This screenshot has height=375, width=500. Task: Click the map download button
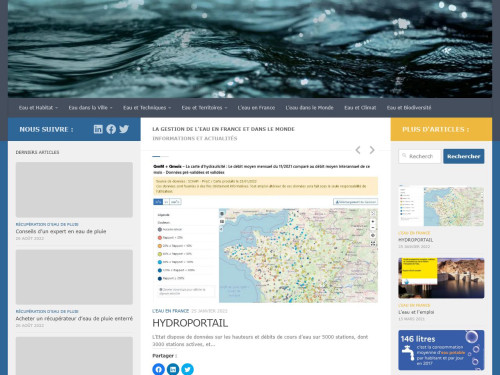(355, 202)
